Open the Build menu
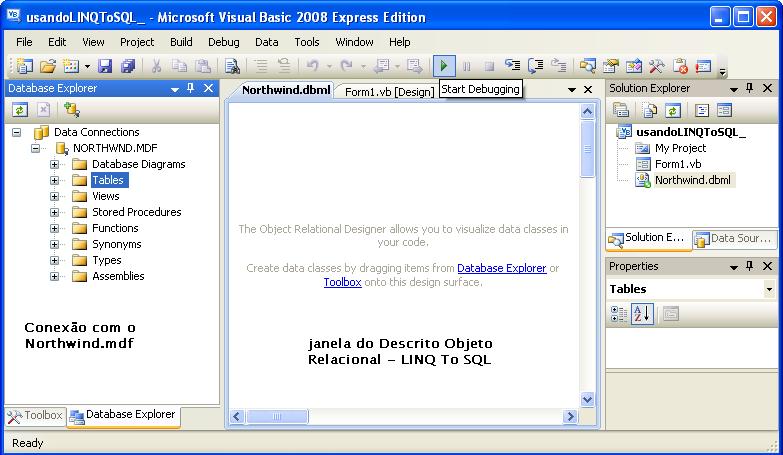This screenshot has height=455, width=783. click(x=181, y=42)
